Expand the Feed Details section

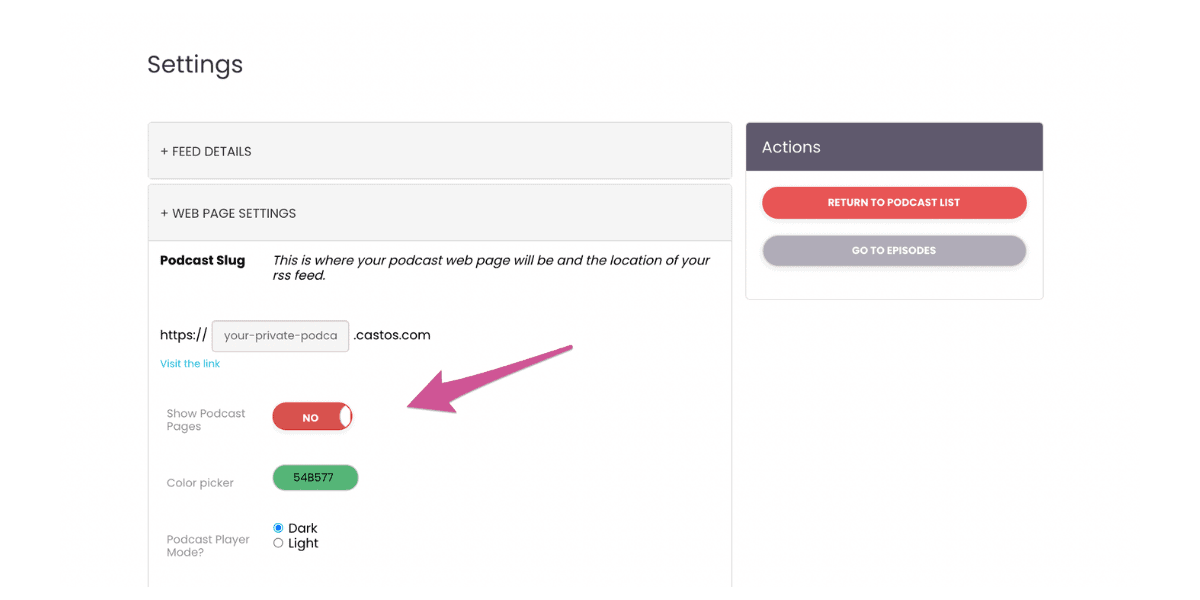[440, 151]
